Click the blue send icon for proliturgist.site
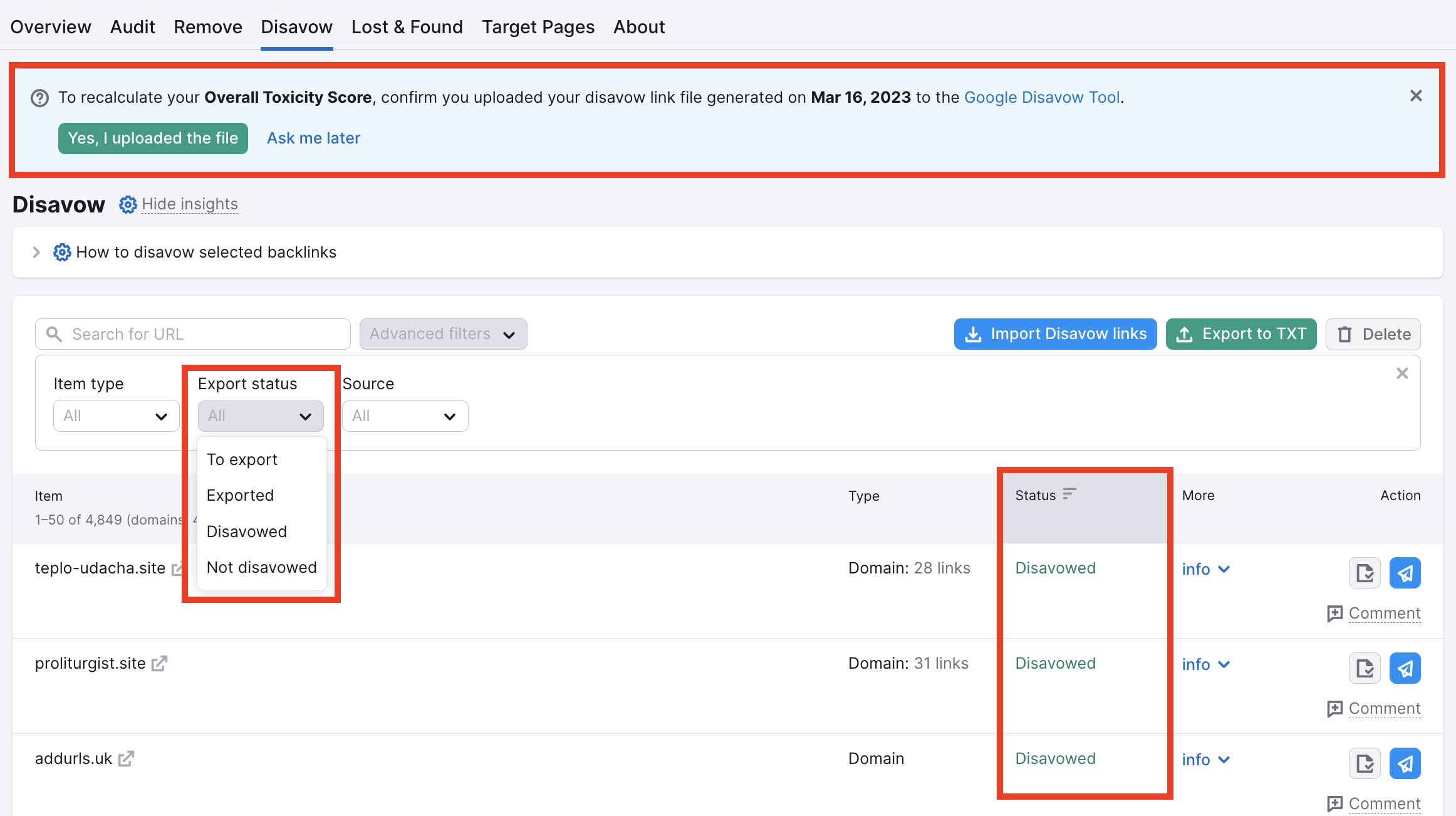This screenshot has height=816, width=1456. tap(1405, 668)
